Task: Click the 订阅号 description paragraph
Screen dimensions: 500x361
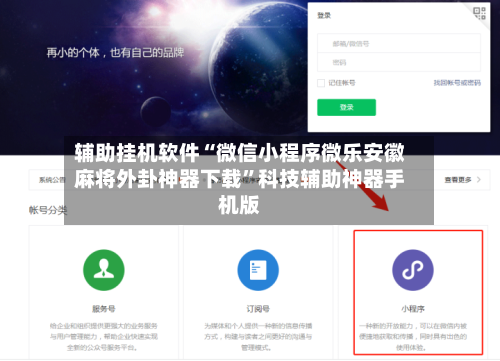Action: pos(258,337)
